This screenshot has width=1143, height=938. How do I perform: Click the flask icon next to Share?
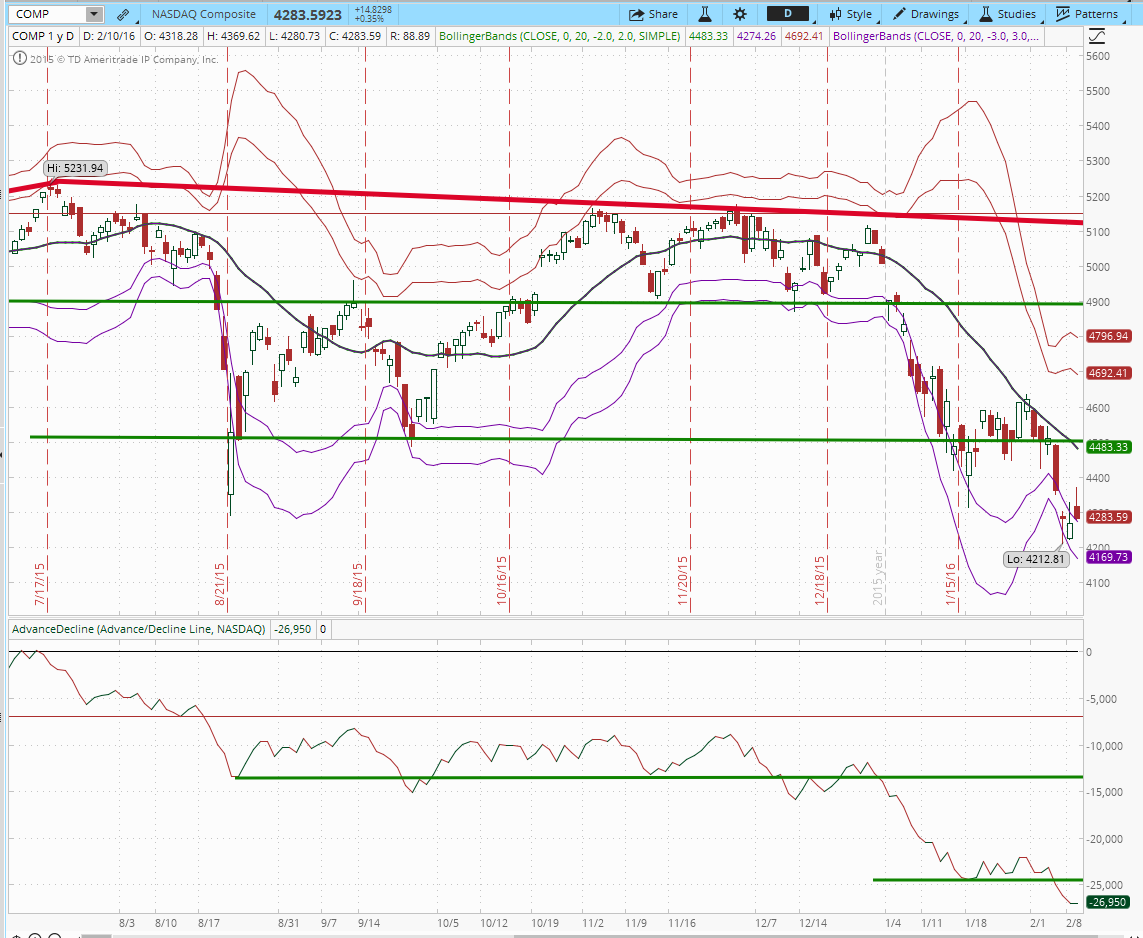703,14
